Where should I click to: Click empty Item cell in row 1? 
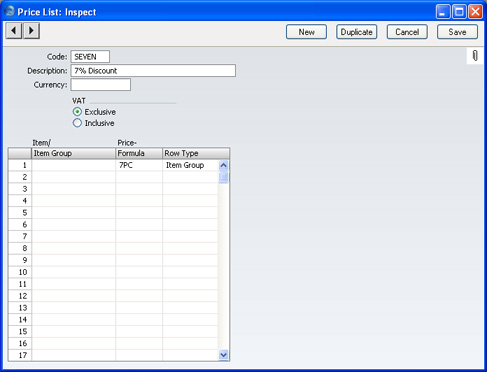(74, 165)
